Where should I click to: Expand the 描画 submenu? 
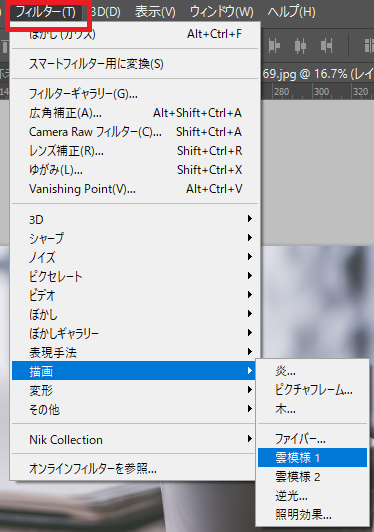(134, 371)
